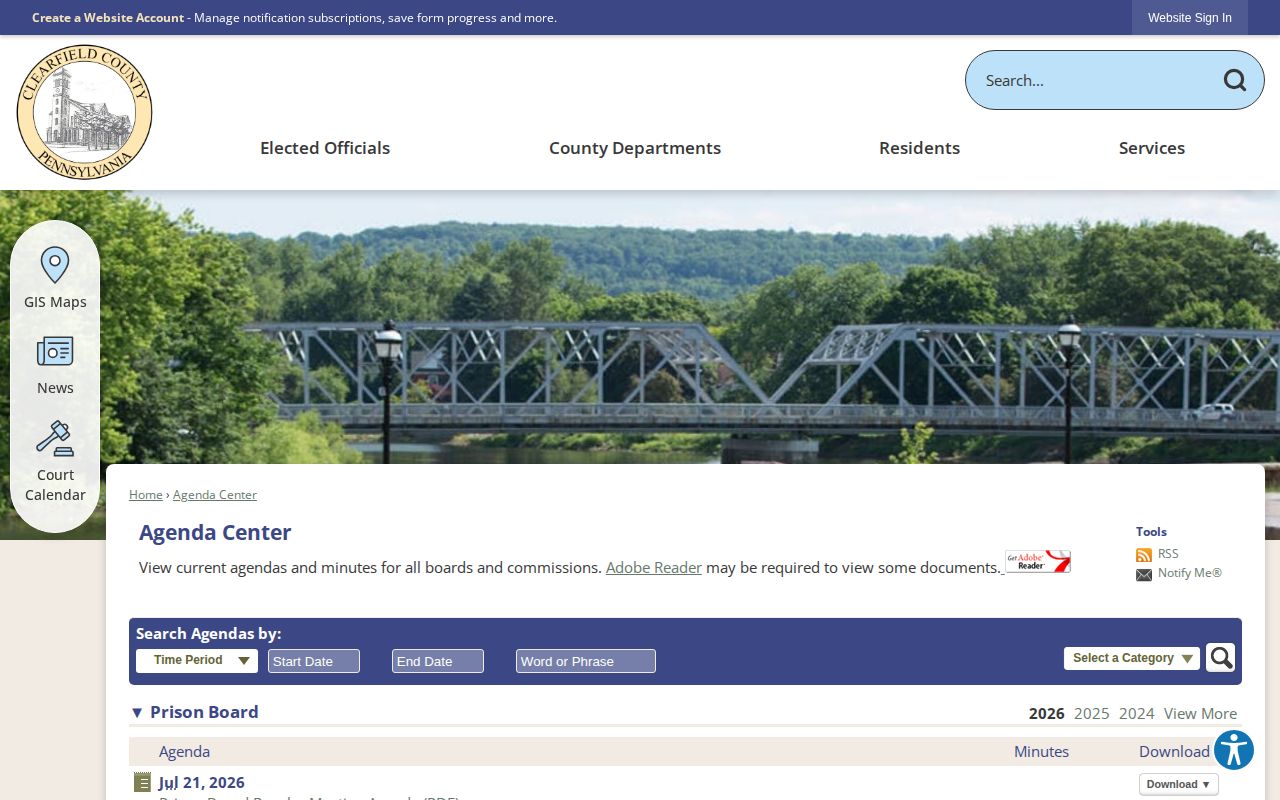The height and width of the screenshot is (800, 1280).
Task: Click Create a Website Account link
Action: tap(108, 18)
